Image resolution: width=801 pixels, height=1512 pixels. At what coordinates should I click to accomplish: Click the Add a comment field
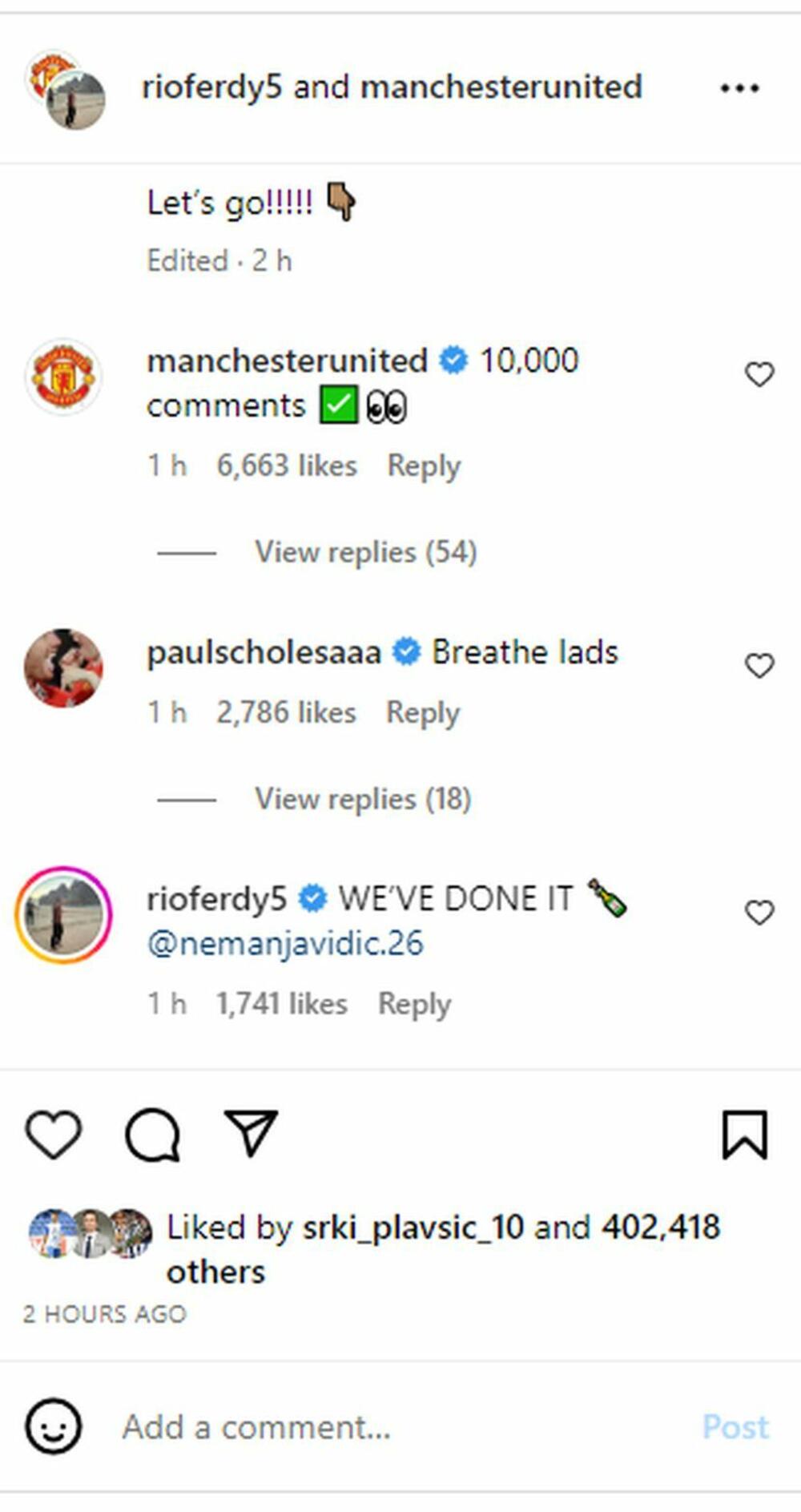pyautogui.click(x=400, y=1427)
